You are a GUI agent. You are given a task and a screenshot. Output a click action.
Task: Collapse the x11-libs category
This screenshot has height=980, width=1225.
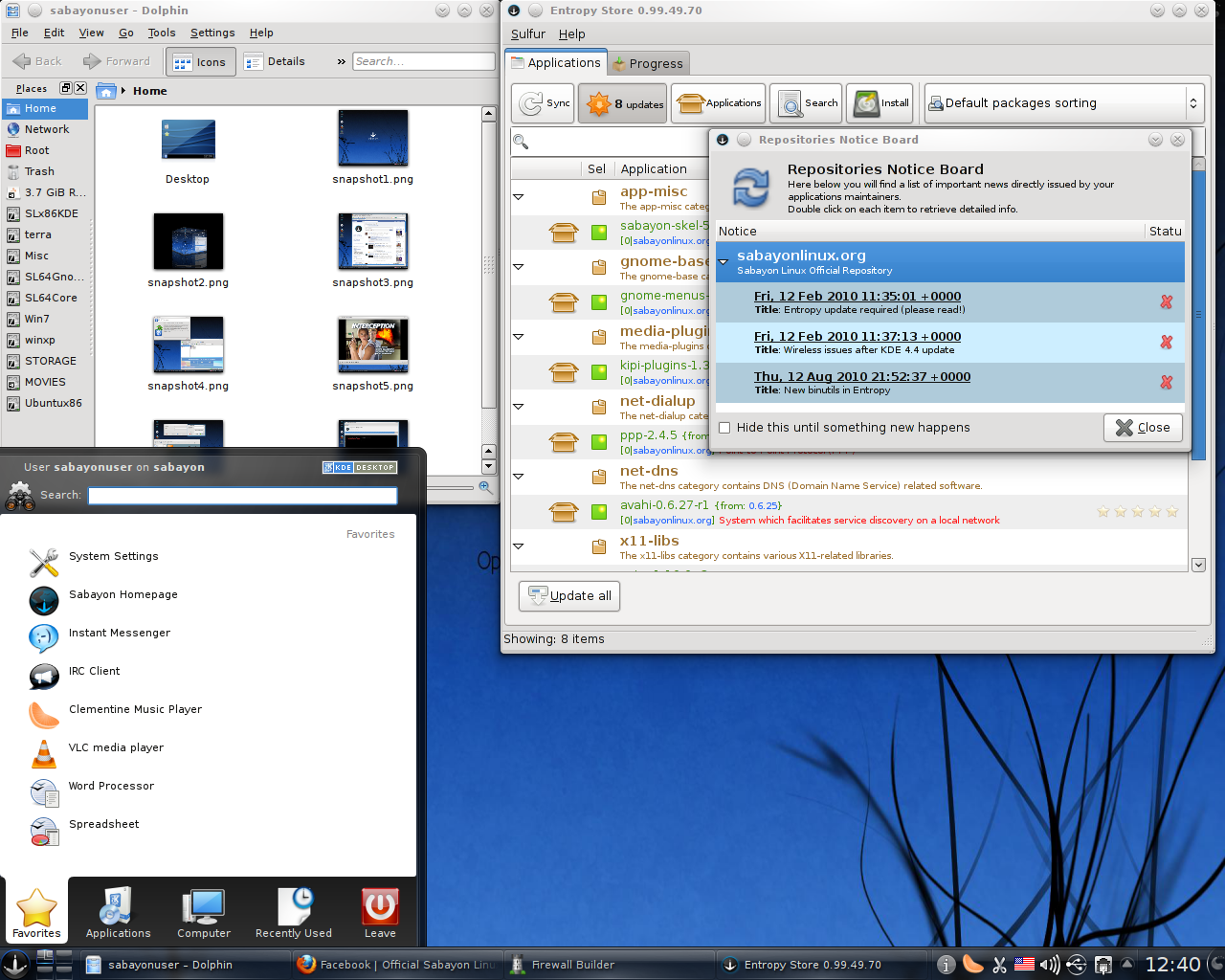tap(519, 546)
